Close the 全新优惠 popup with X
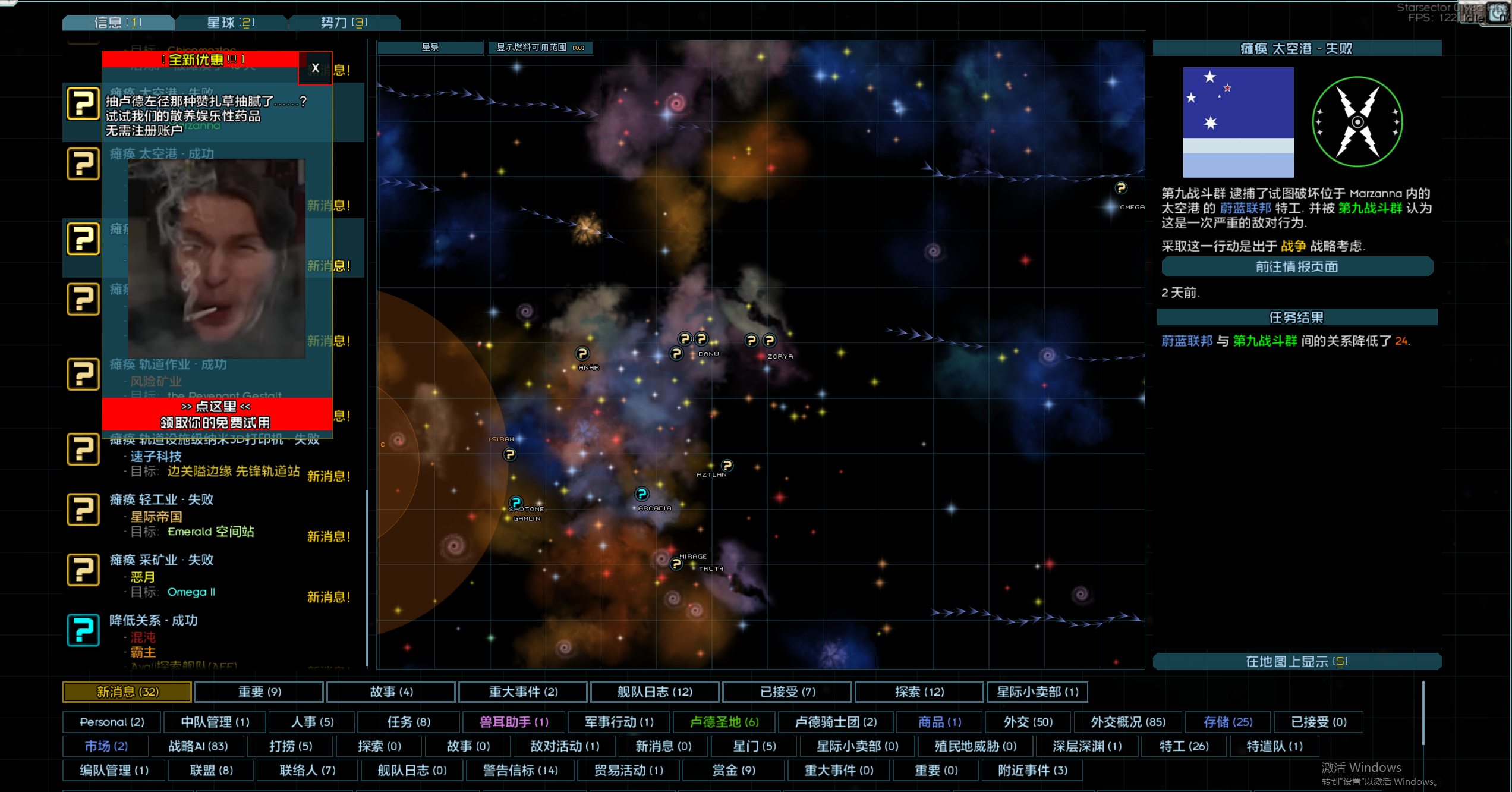The image size is (1512, 792). coord(315,68)
